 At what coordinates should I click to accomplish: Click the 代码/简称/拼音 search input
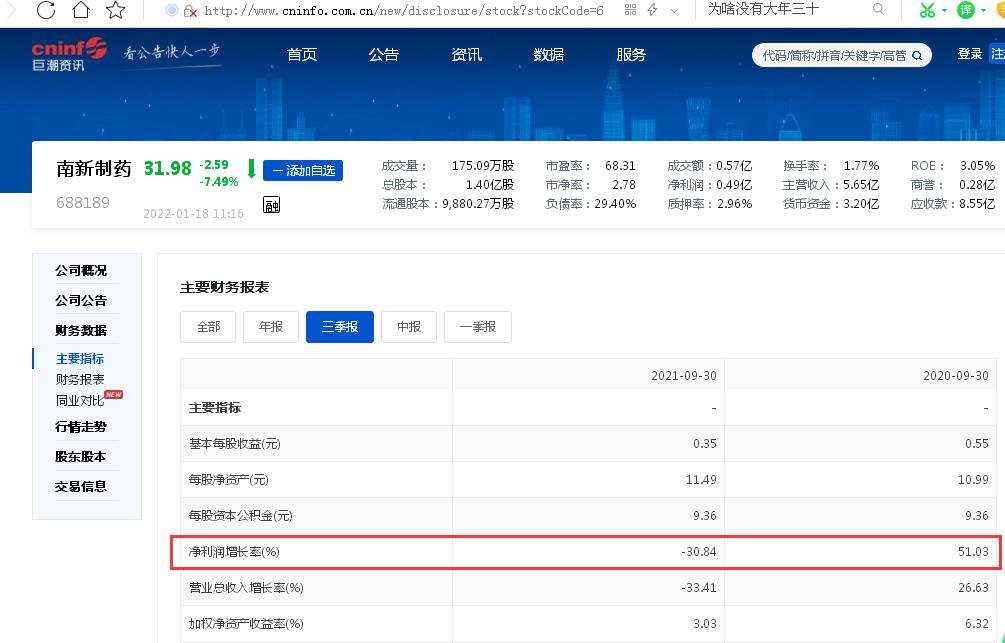(x=835, y=56)
